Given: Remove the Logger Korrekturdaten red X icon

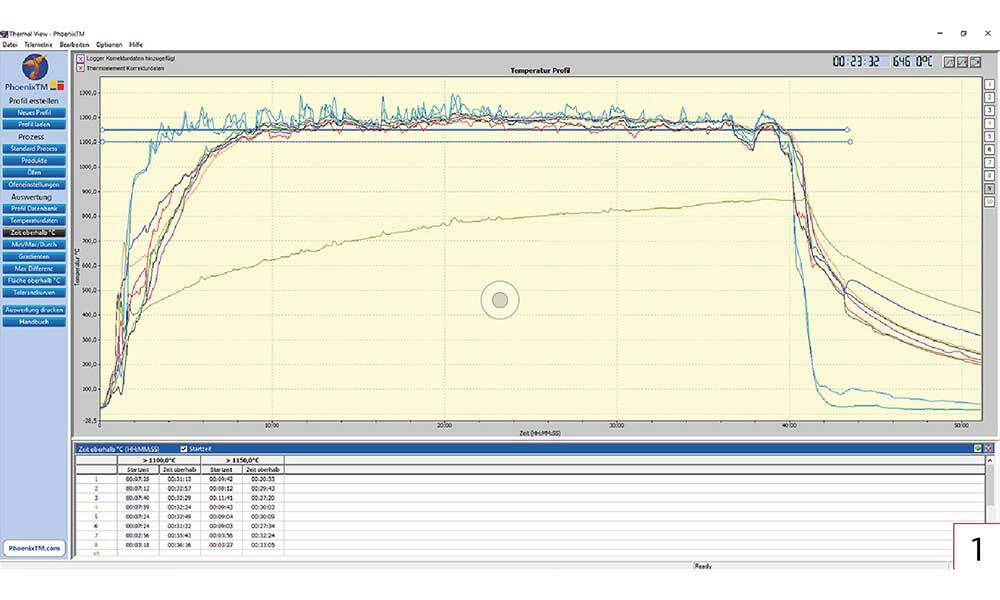Looking at the screenshot, I should 80,59.
